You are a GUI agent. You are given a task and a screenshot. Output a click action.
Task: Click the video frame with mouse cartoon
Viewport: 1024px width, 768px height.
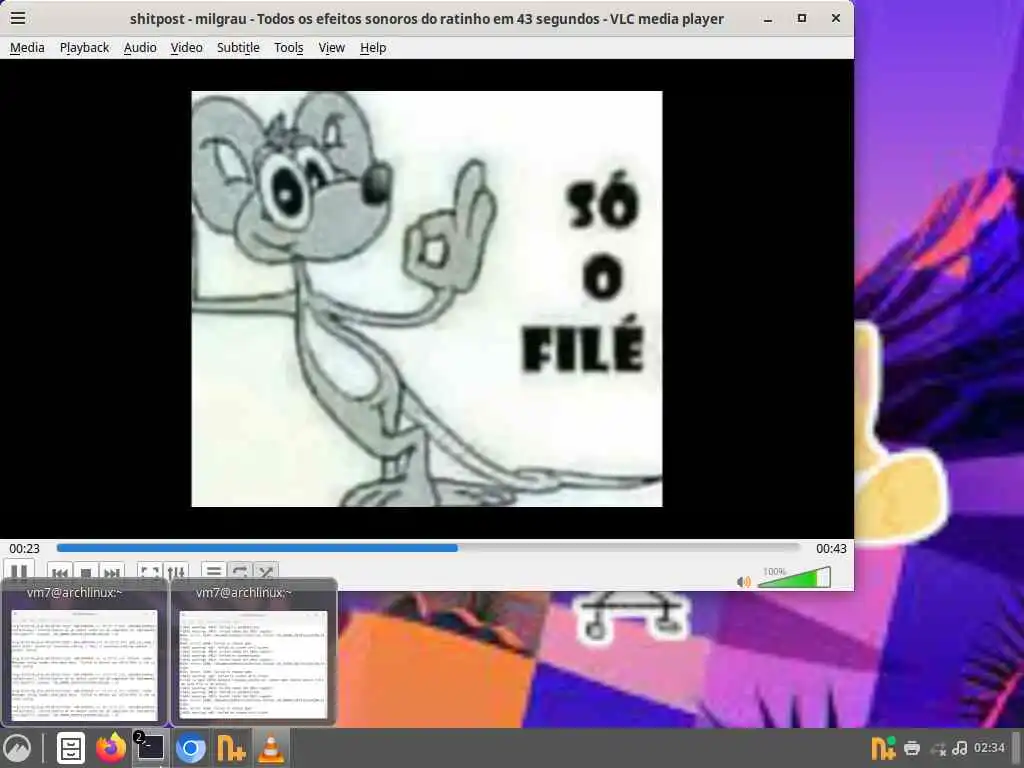426,298
